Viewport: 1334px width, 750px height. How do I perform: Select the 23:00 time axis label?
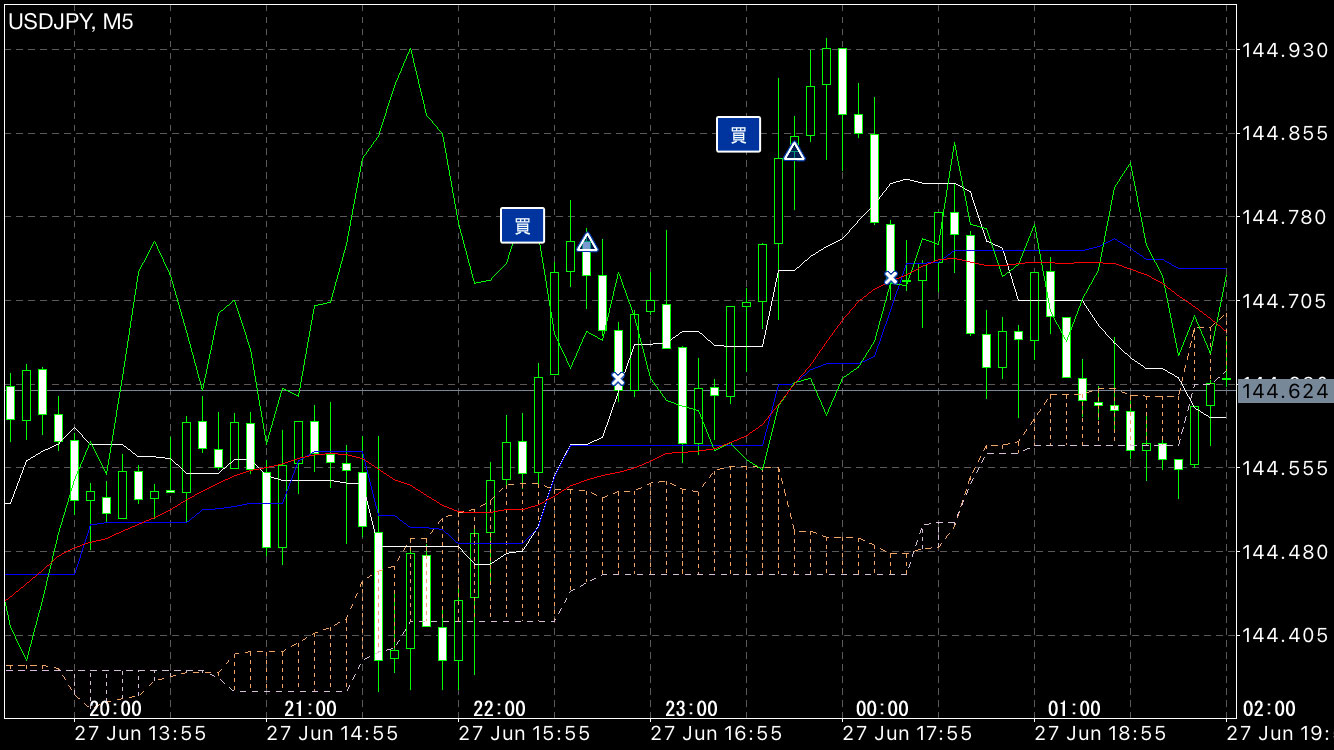(x=691, y=709)
